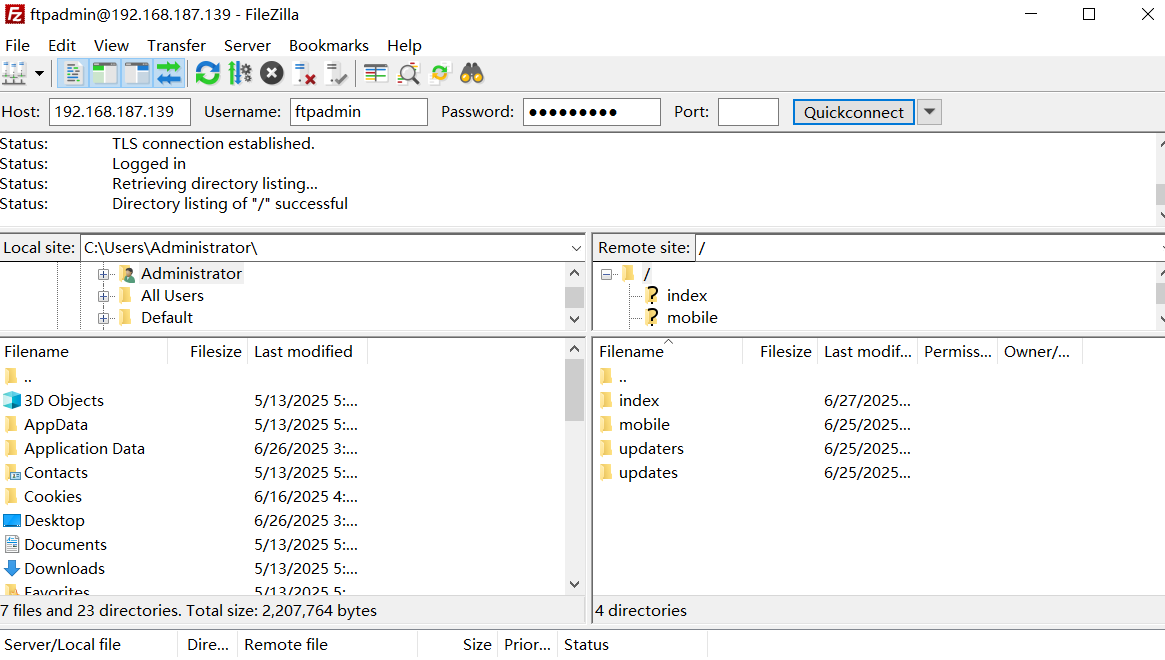Open the Bookmarks menu
The image size is (1165, 660).
[328, 45]
